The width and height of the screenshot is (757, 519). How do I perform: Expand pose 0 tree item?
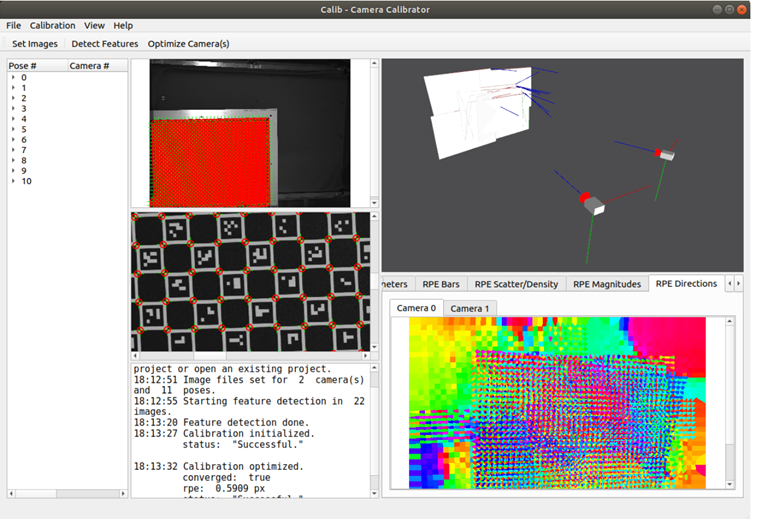pyautogui.click(x=14, y=78)
